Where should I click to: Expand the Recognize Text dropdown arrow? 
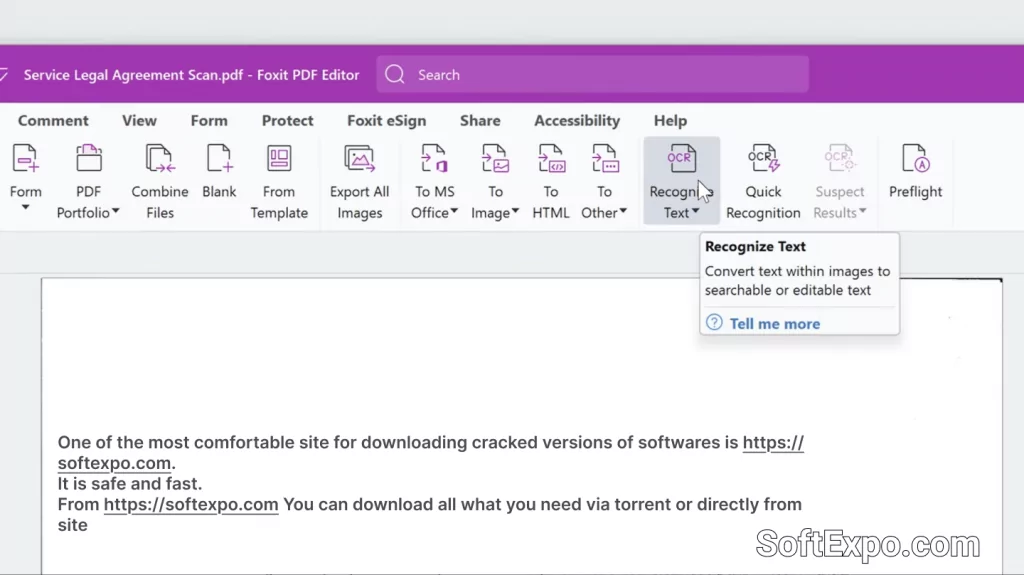click(x=696, y=211)
